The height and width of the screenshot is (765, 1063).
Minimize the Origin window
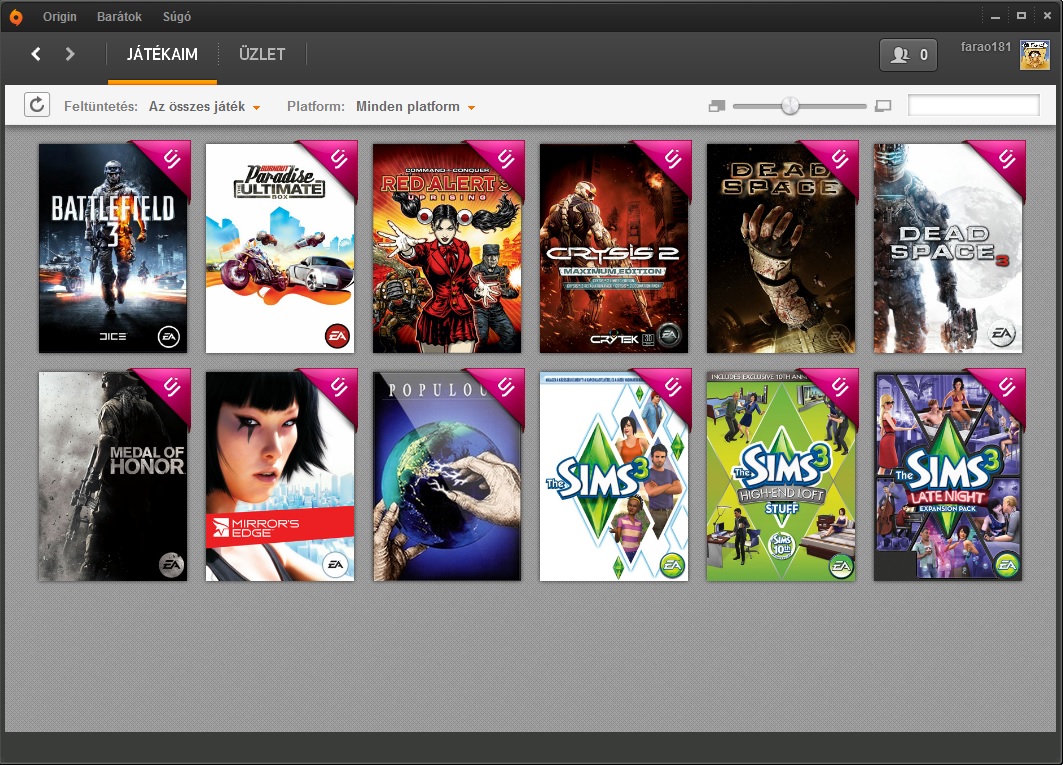995,16
